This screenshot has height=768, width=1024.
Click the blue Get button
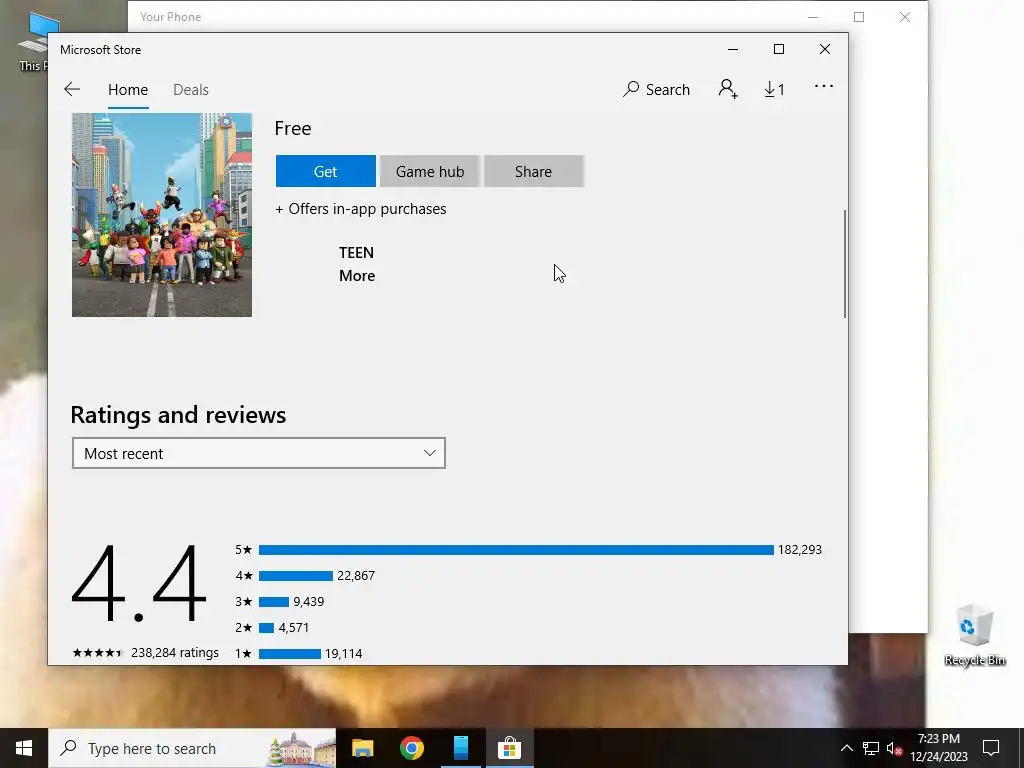(x=325, y=171)
